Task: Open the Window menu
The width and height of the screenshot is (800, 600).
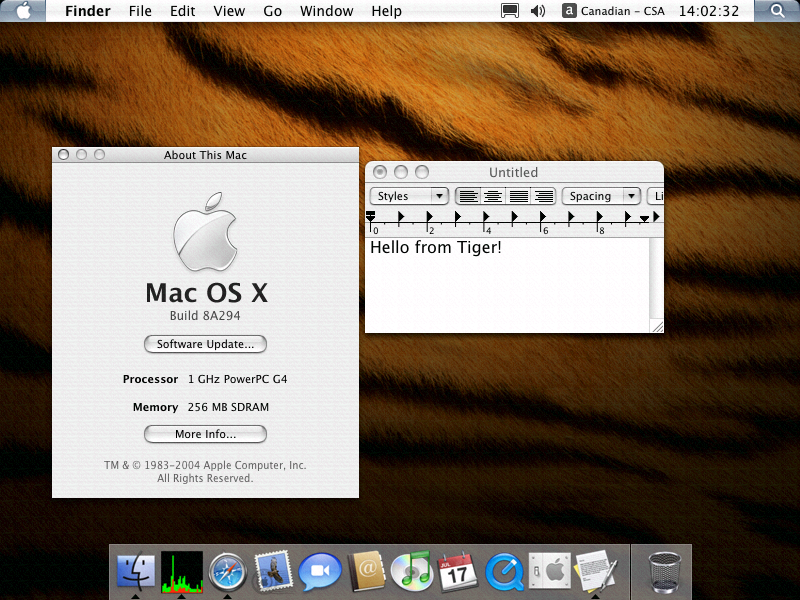Action: tap(327, 11)
